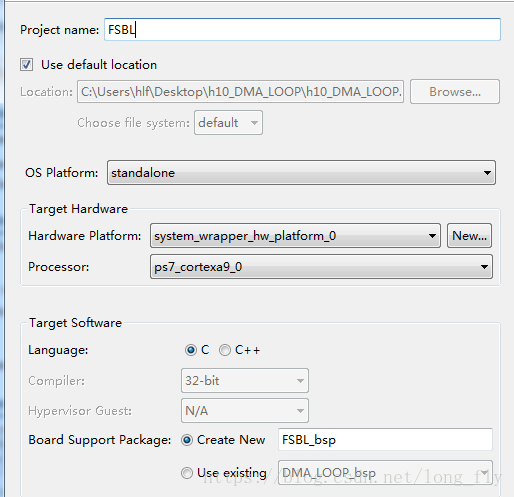The height and width of the screenshot is (497, 514).
Task: Open the Processor ps7_cortexa9_0 dropdown
Action: click(x=321, y=267)
